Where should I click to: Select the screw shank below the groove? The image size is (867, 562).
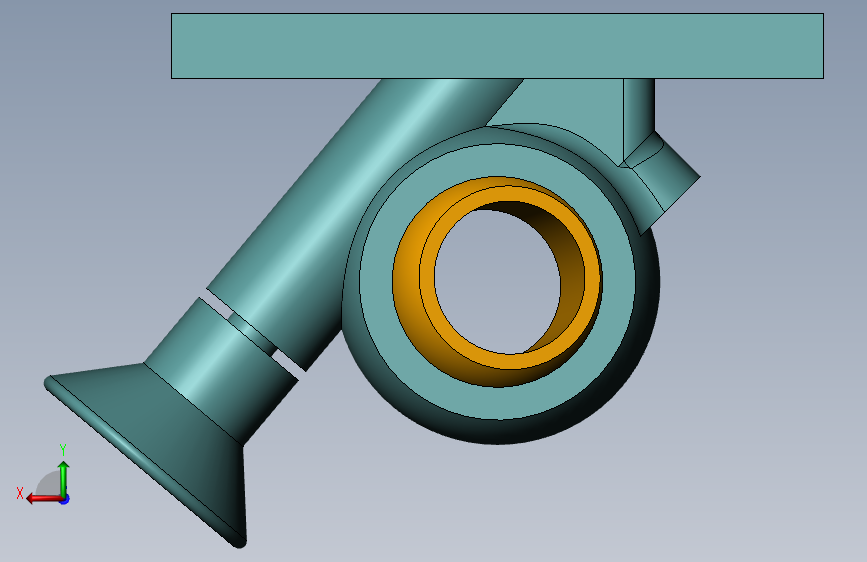click(221, 371)
